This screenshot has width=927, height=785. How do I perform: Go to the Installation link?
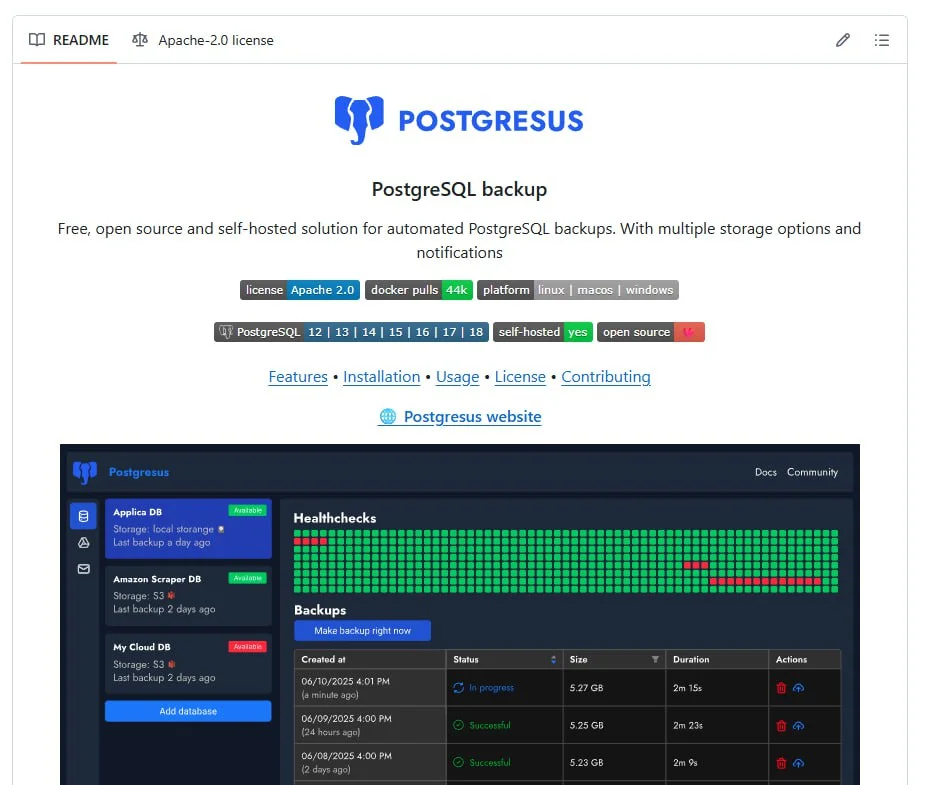click(x=381, y=377)
